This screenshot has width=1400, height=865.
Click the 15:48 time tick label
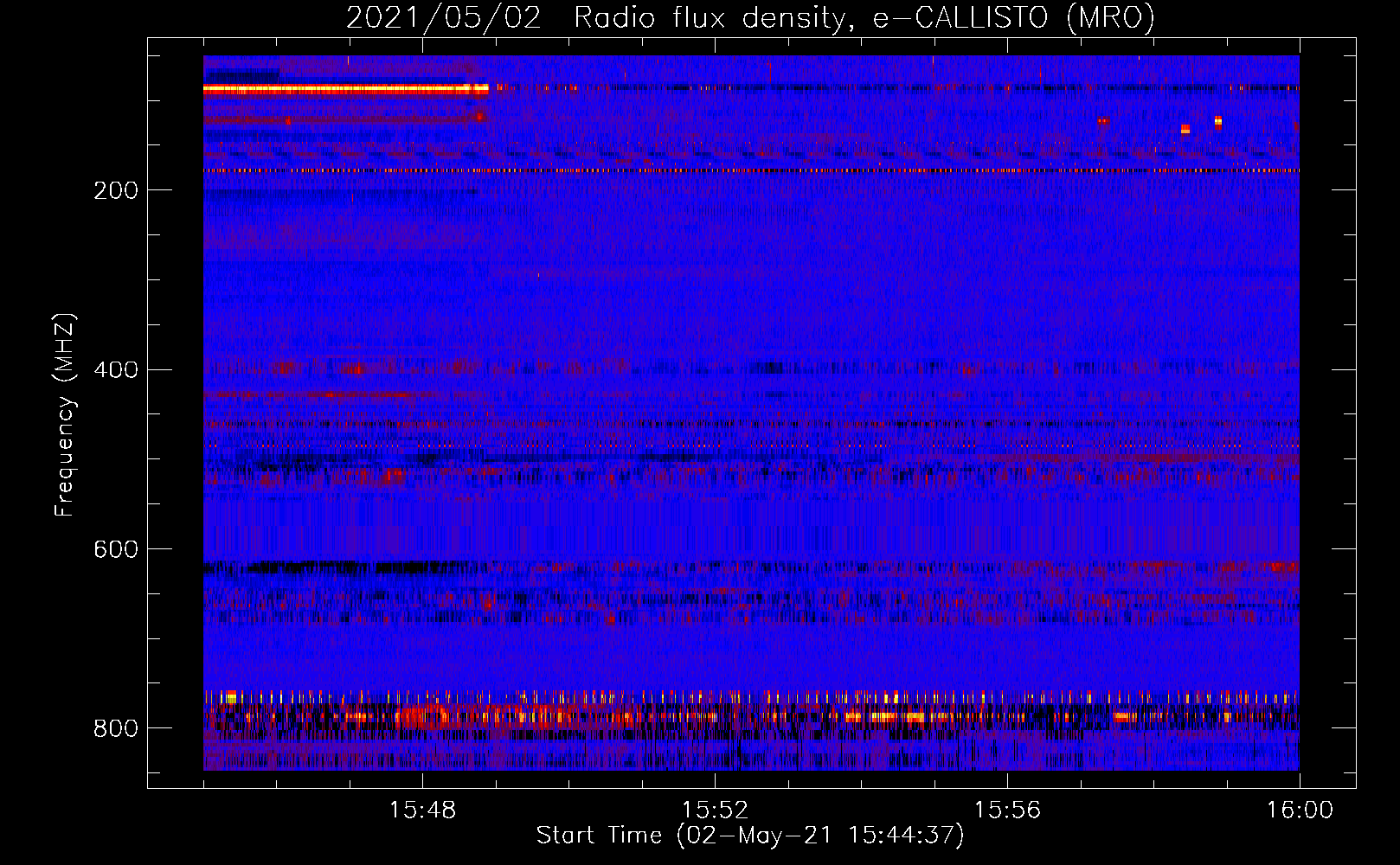point(422,811)
